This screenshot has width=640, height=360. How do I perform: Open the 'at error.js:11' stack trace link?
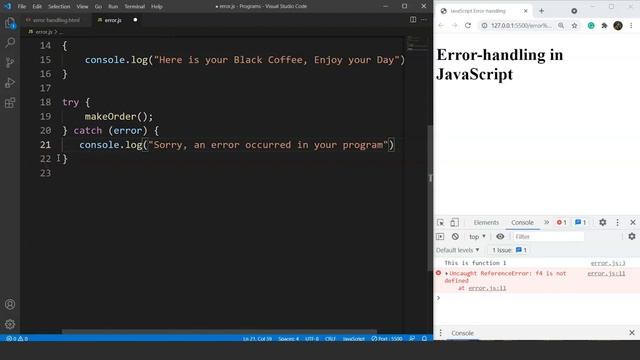[487, 288]
